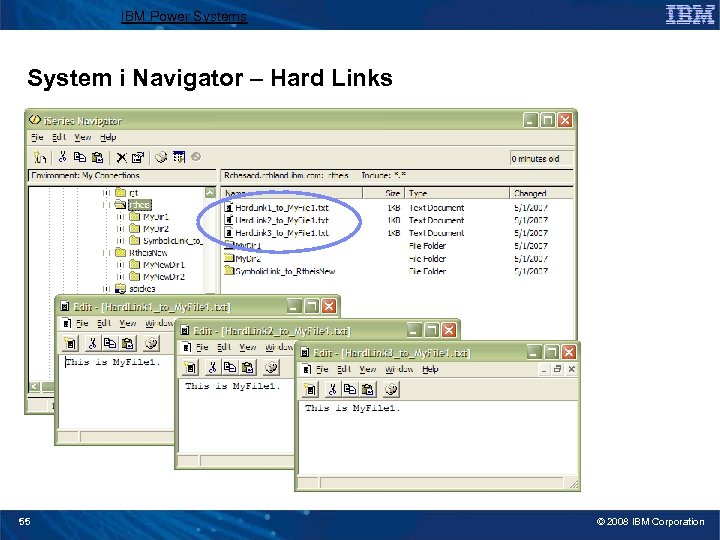Click Copy icon in HardLink3 editor toolbar
The width and height of the screenshot is (720, 540).
[350, 389]
